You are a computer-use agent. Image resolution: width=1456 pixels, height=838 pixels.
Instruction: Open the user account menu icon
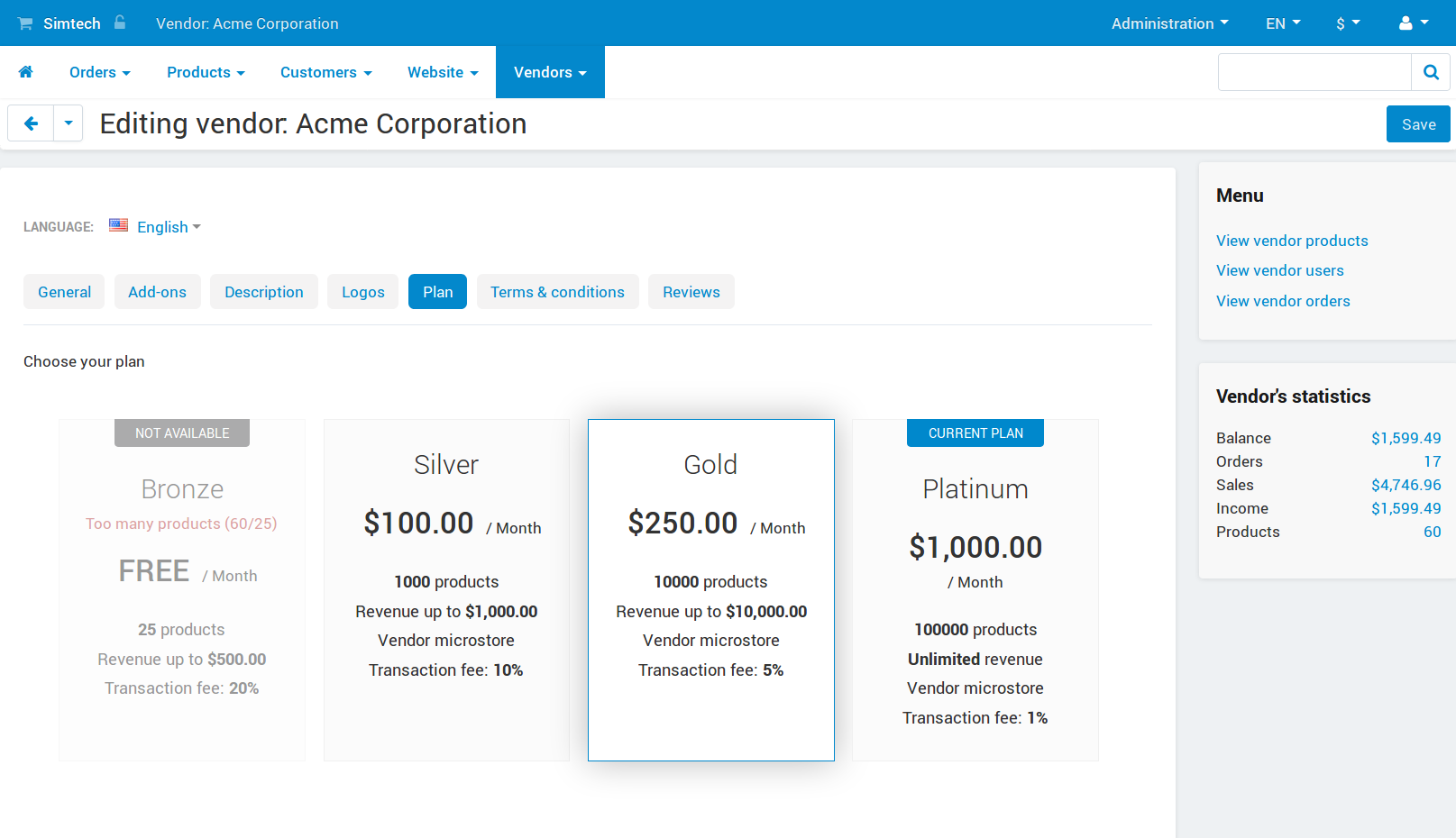[x=1413, y=23]
